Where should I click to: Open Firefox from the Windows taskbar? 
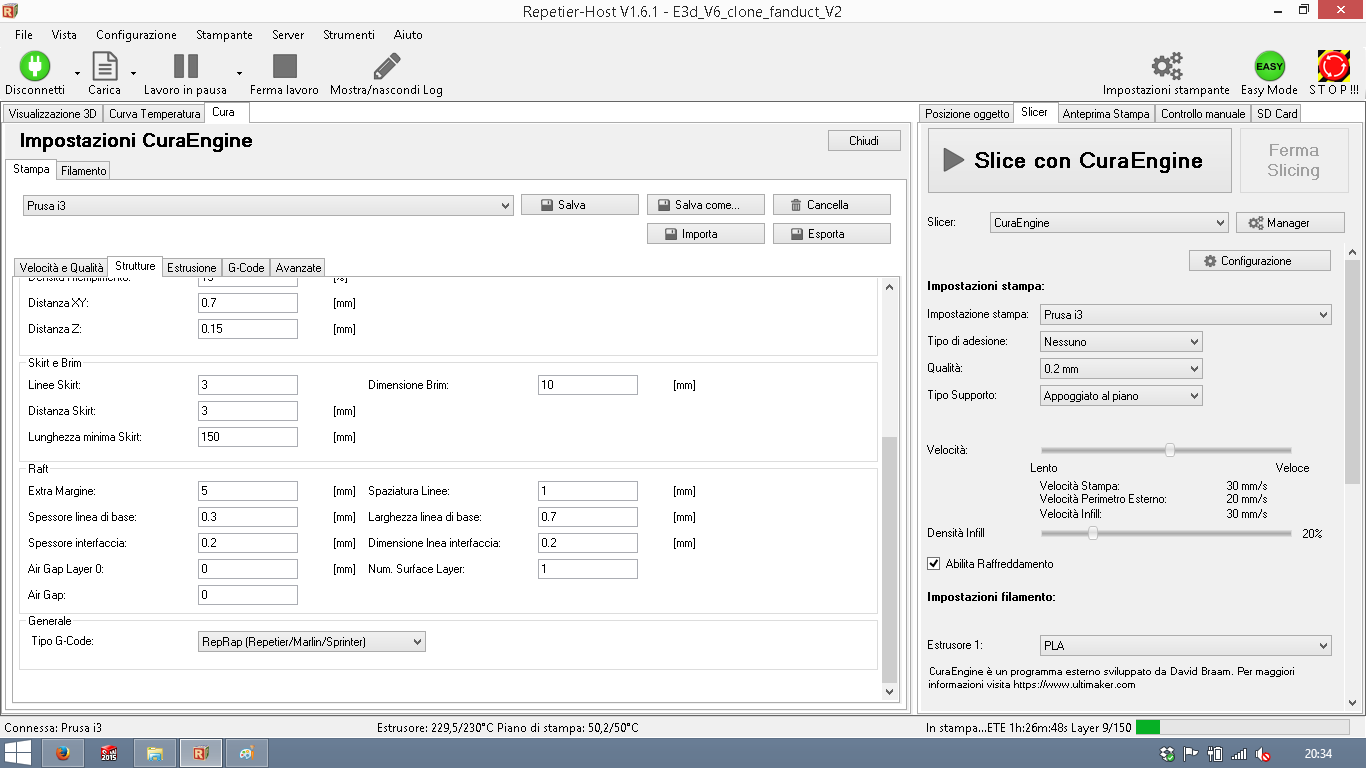click(63, 753)
